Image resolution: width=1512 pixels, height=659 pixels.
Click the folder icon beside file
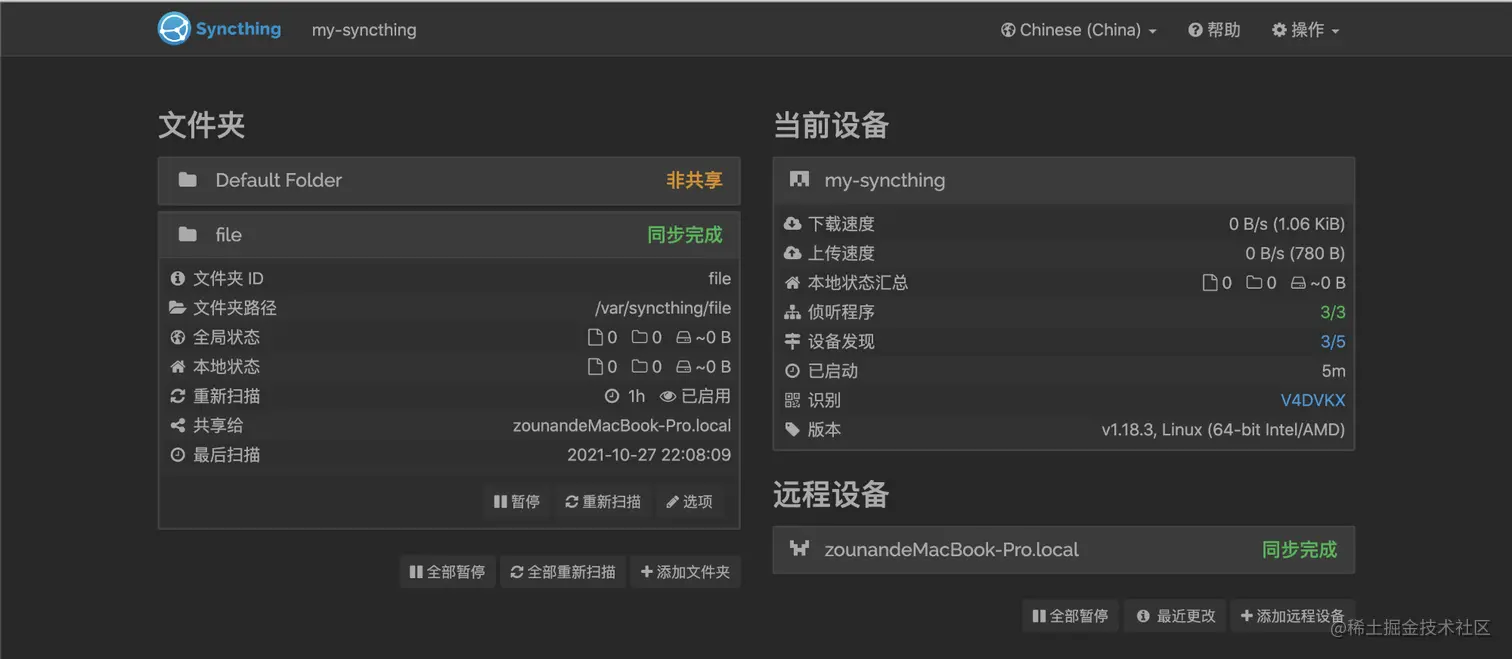(187, 234)
